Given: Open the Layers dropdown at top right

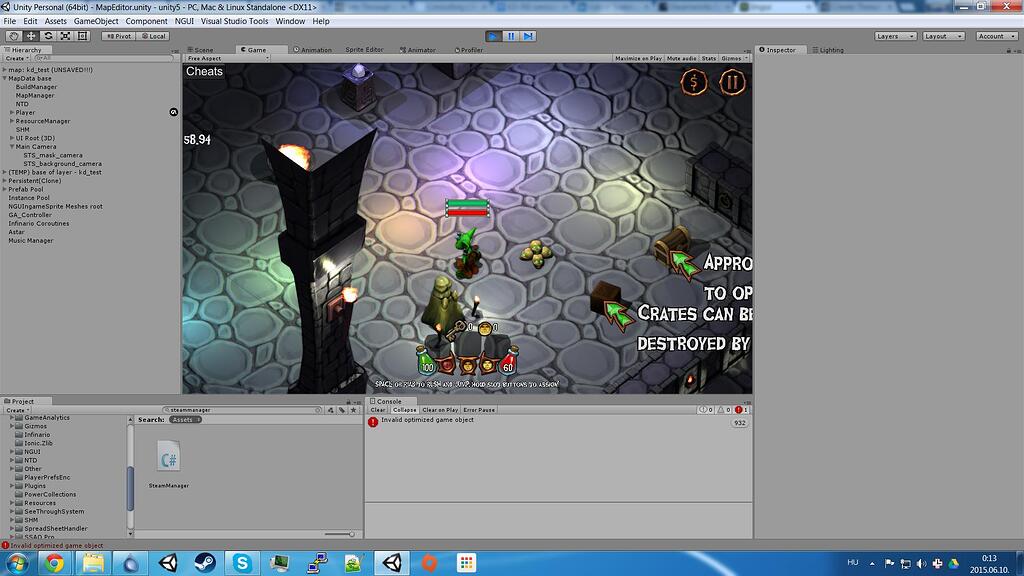Looking at the screenshot, I should point(894,35).
